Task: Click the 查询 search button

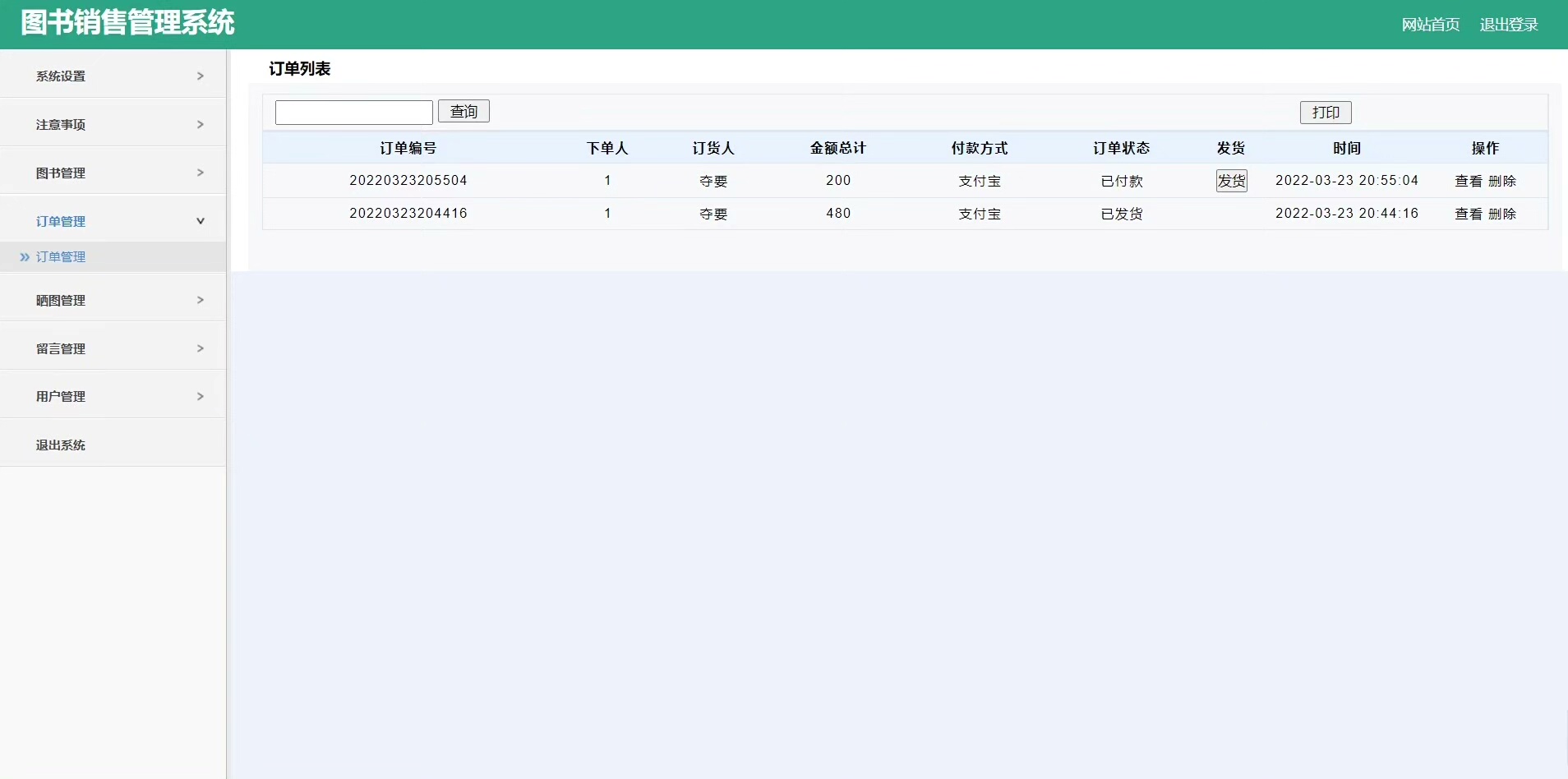Action: point(463,111)
